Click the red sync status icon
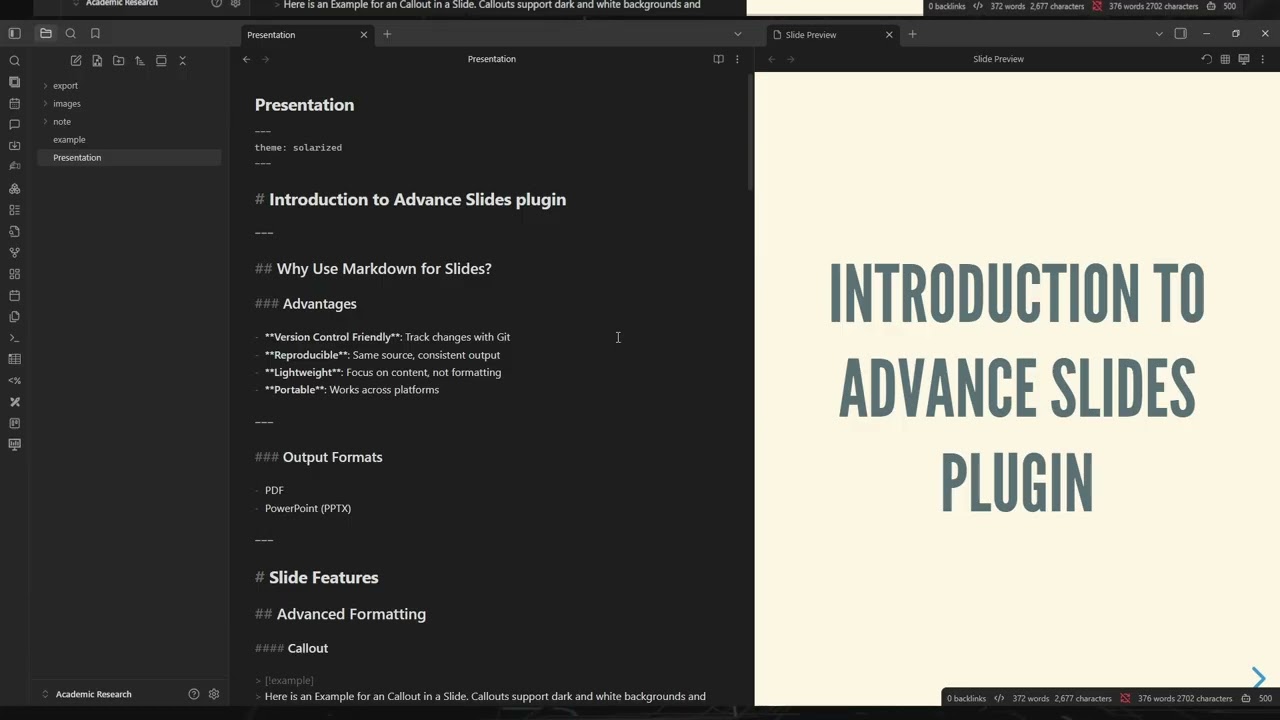1280x720 pixels. coord(1125,699)
